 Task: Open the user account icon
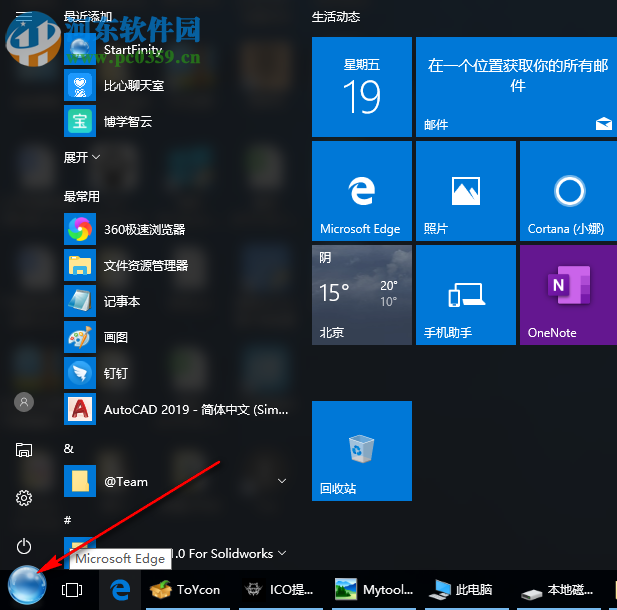coord(24,402)
